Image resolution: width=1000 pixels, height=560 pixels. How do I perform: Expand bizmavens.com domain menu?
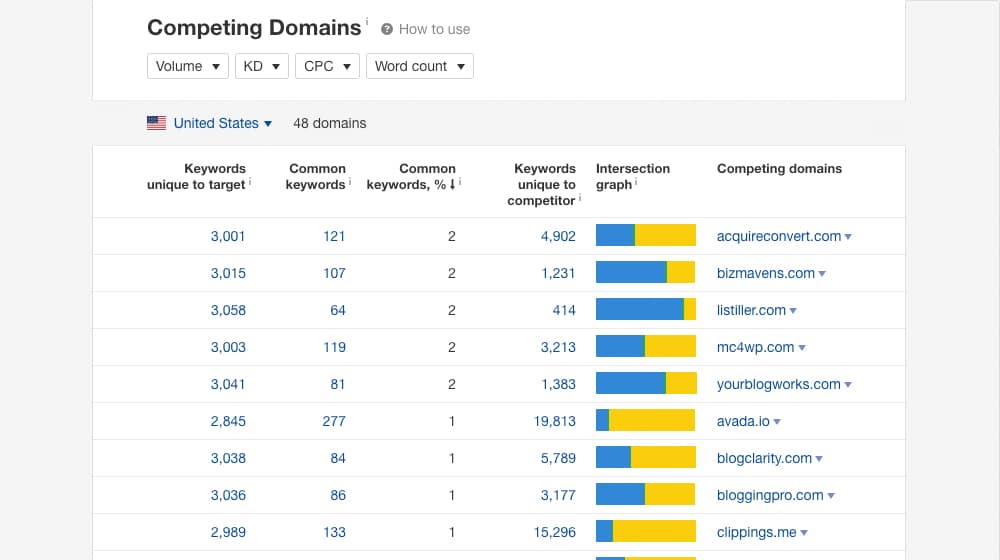[x=822, y=274]
